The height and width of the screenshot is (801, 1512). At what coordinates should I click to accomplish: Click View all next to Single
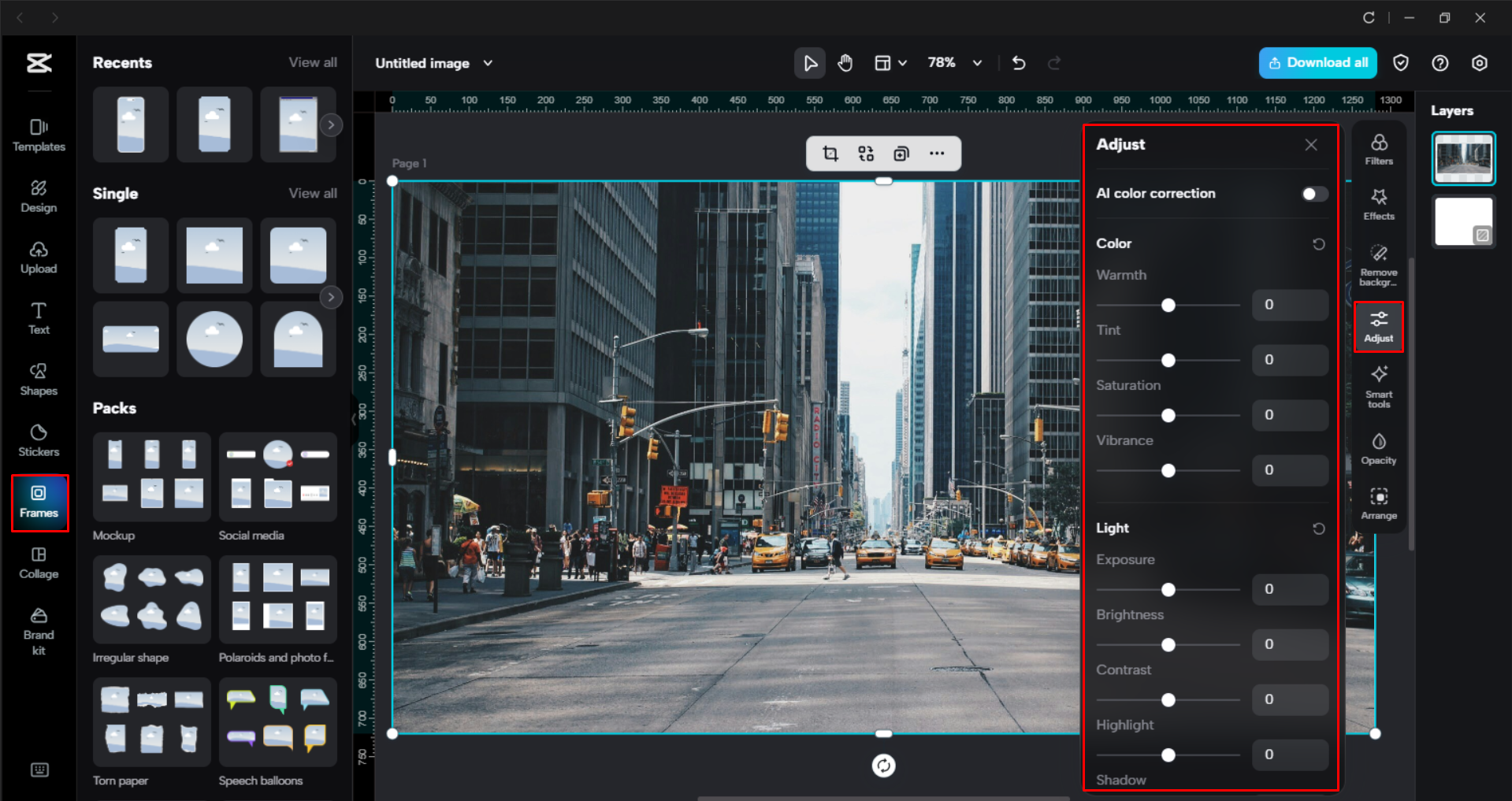click(x=312, y=193)
